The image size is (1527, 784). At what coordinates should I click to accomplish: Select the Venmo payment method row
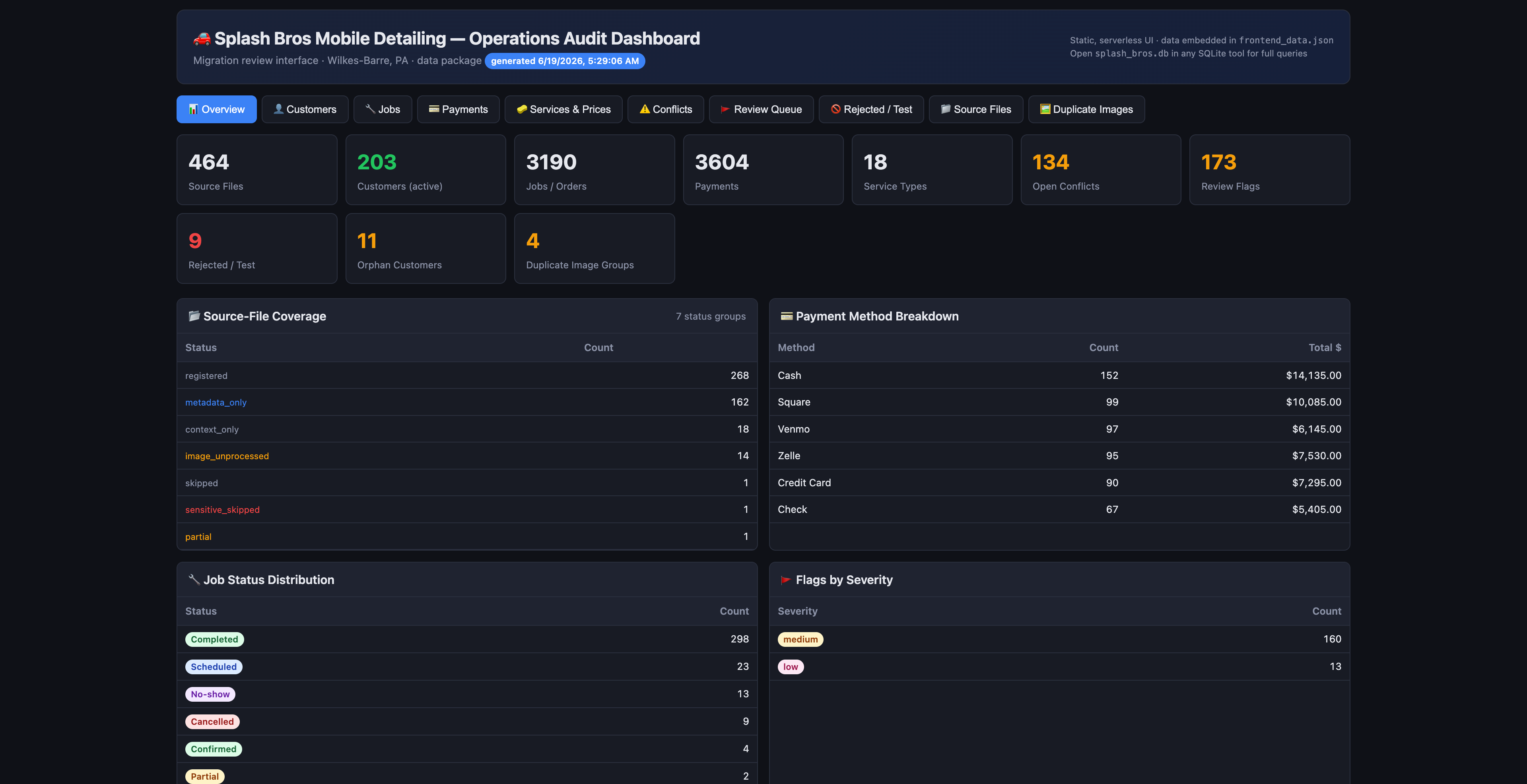1059,429
